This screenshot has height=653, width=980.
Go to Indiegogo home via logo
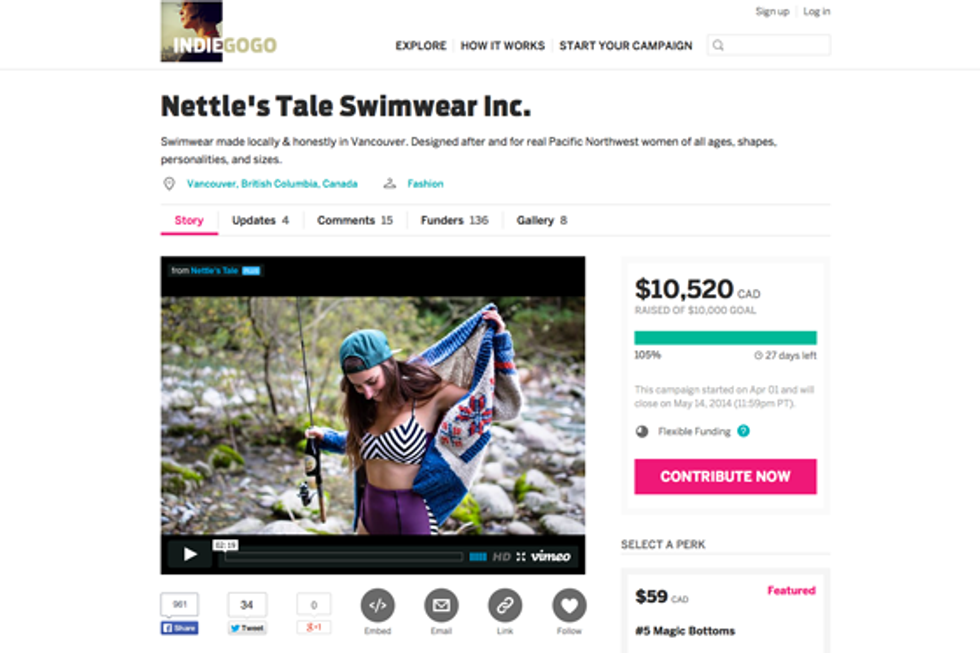pos(219,33)
